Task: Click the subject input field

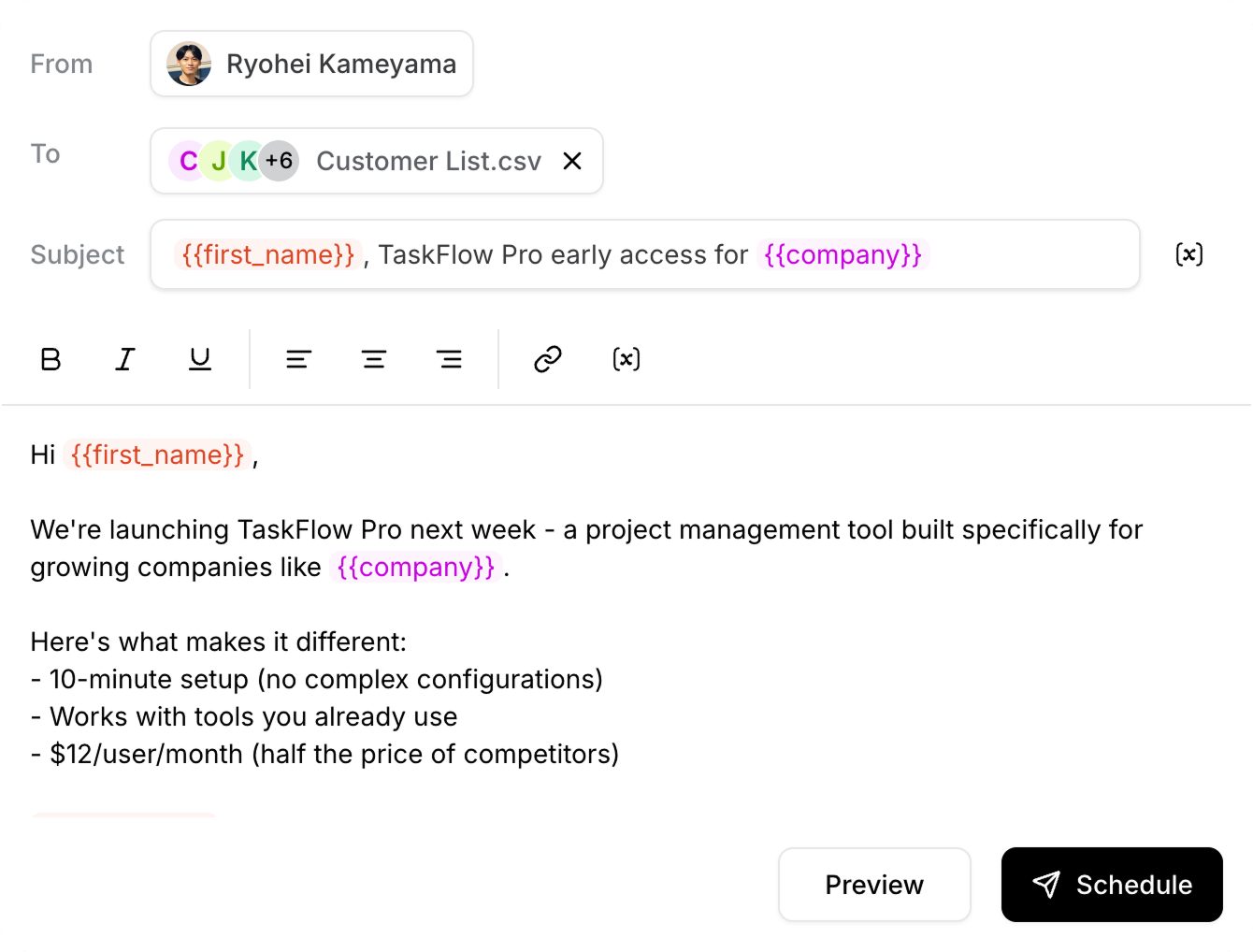Action: coord(1029,254)
